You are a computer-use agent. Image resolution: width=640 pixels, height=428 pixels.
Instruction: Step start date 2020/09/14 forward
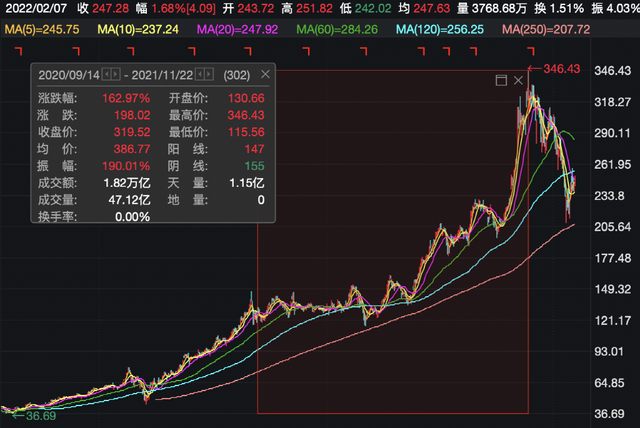coord(117,75)
